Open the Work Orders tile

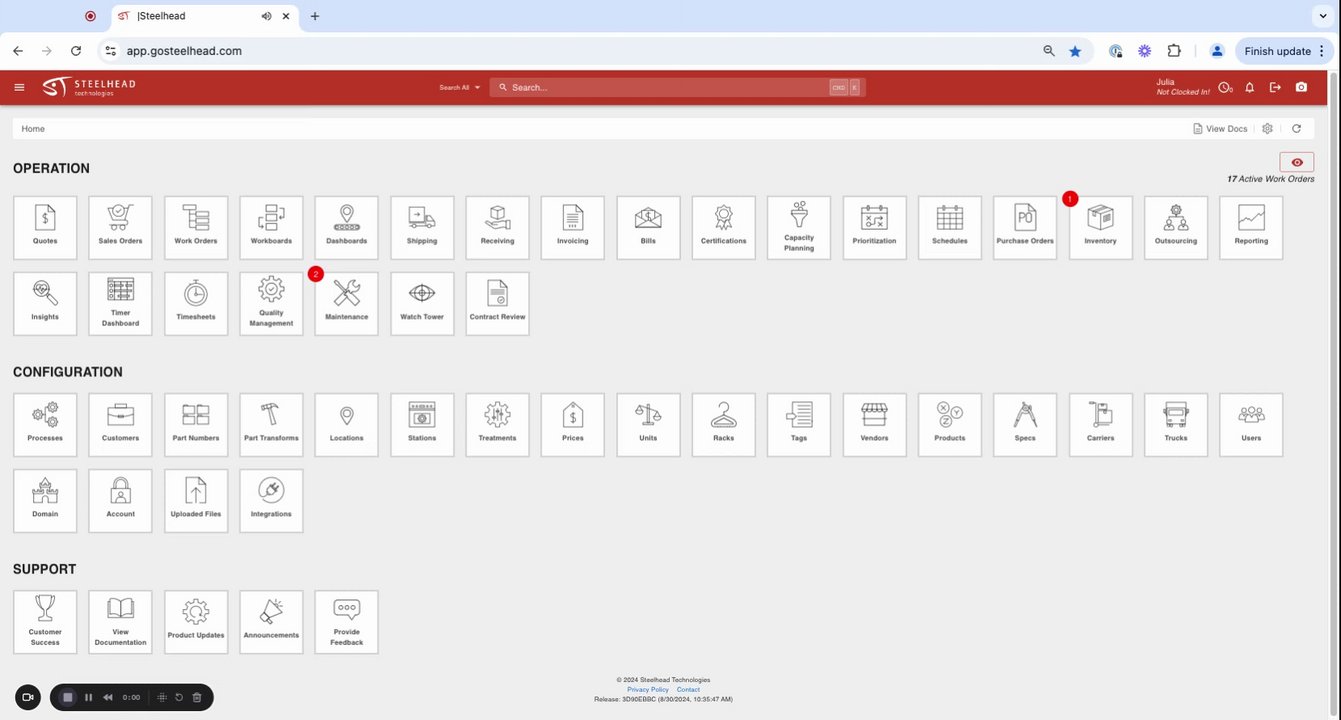pos(196,228)
